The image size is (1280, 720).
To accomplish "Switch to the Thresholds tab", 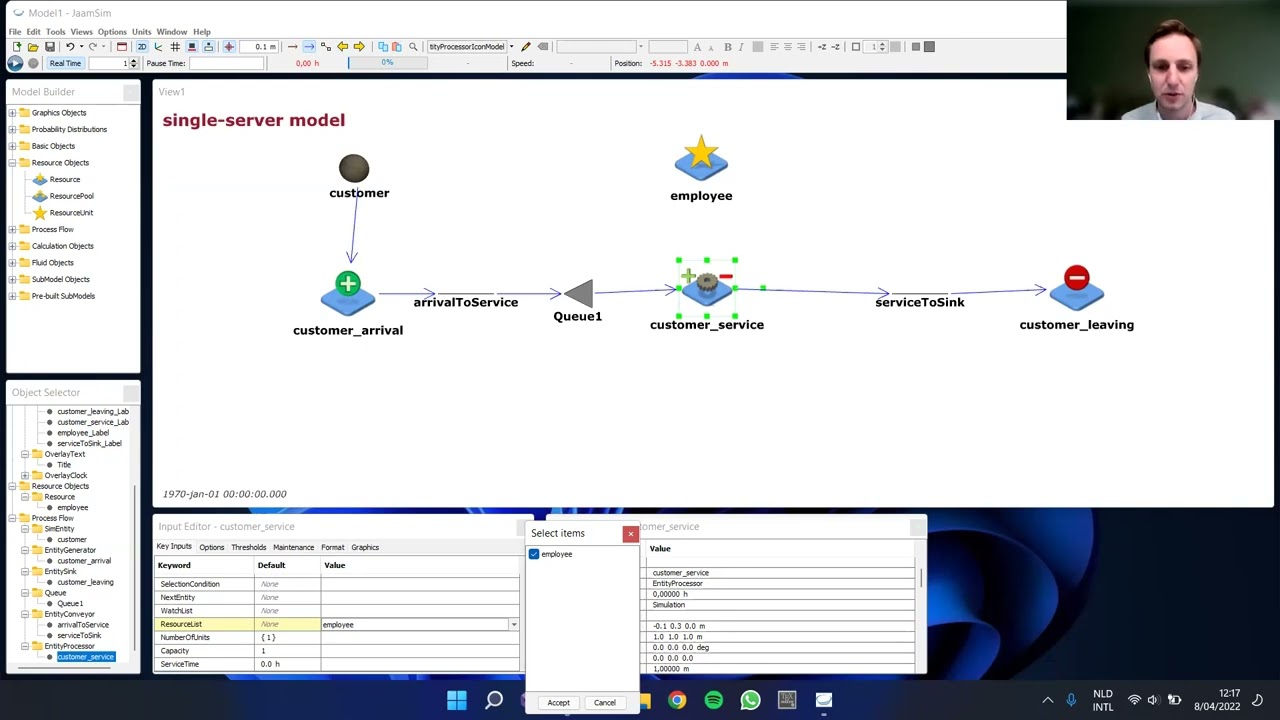I will click(x=249, y=547).
